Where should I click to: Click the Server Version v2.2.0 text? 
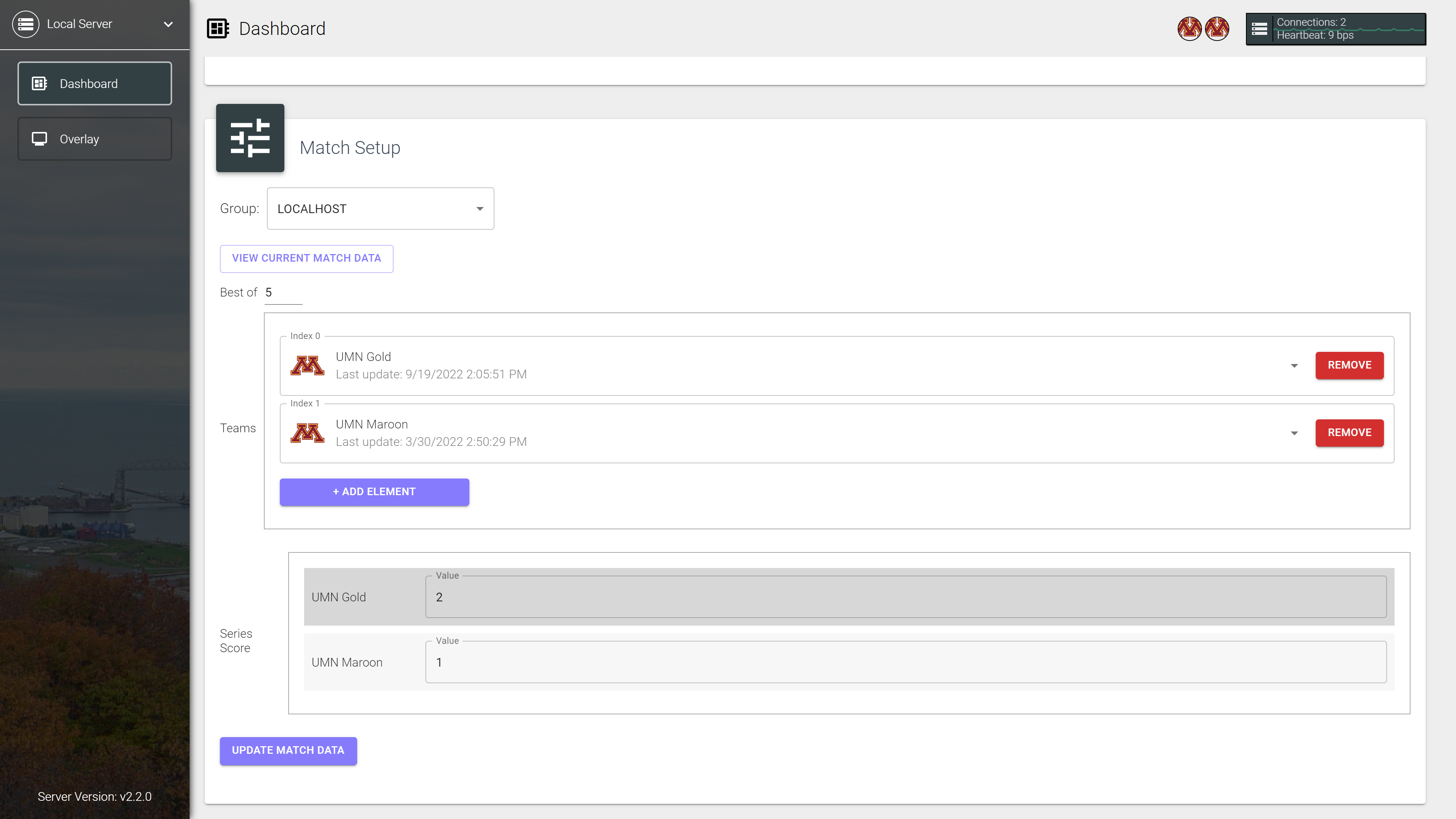94,796
